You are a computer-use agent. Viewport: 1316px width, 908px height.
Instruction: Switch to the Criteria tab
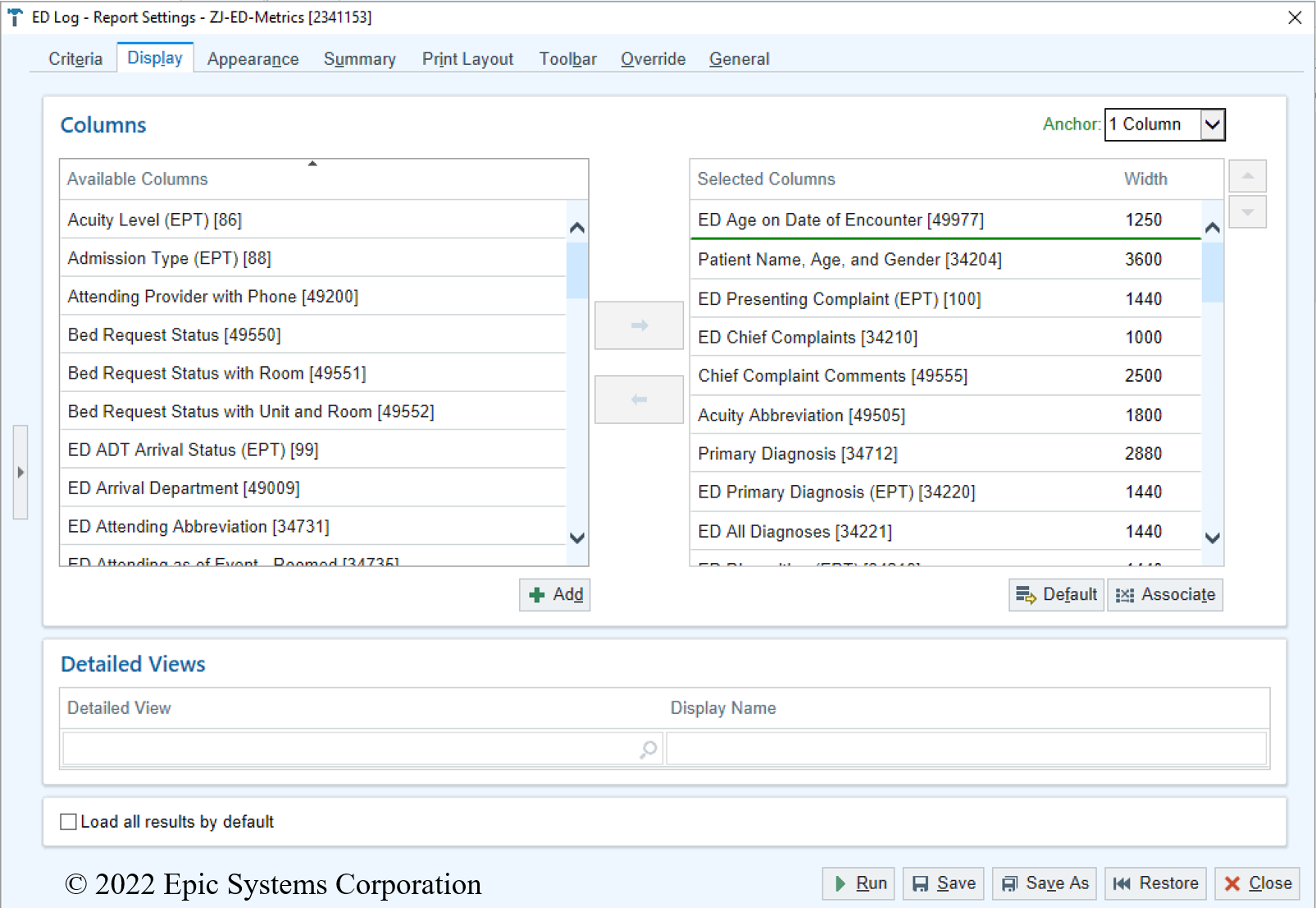[x=75, y=59]
